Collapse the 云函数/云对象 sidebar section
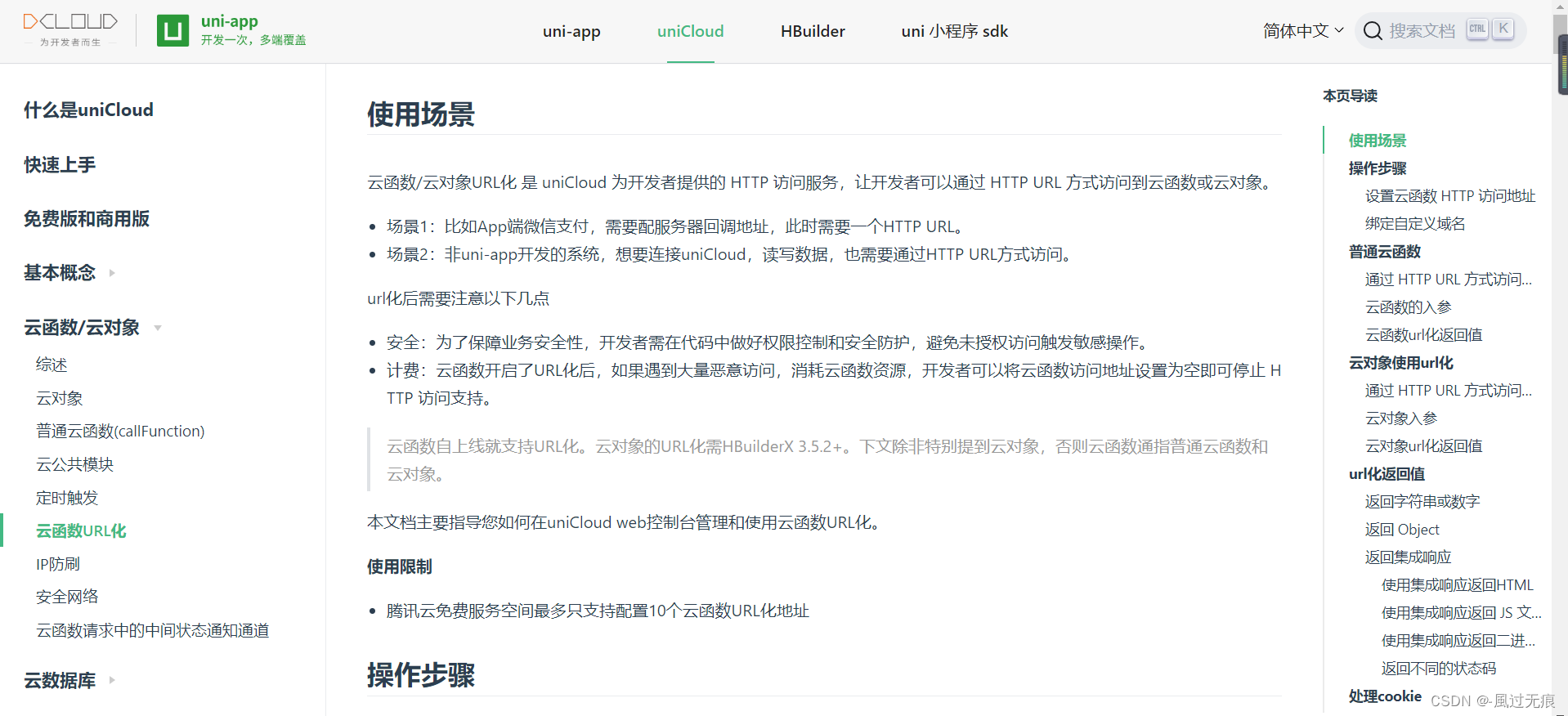The height and width of the screenshot is (716, 1568). (x=92, y=328)
